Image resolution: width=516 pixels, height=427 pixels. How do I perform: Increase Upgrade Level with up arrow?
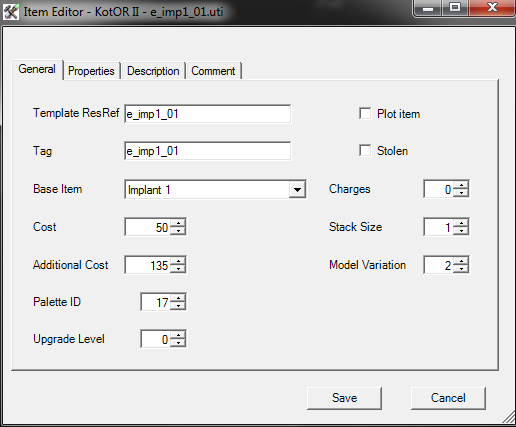[x=179, y=336]
